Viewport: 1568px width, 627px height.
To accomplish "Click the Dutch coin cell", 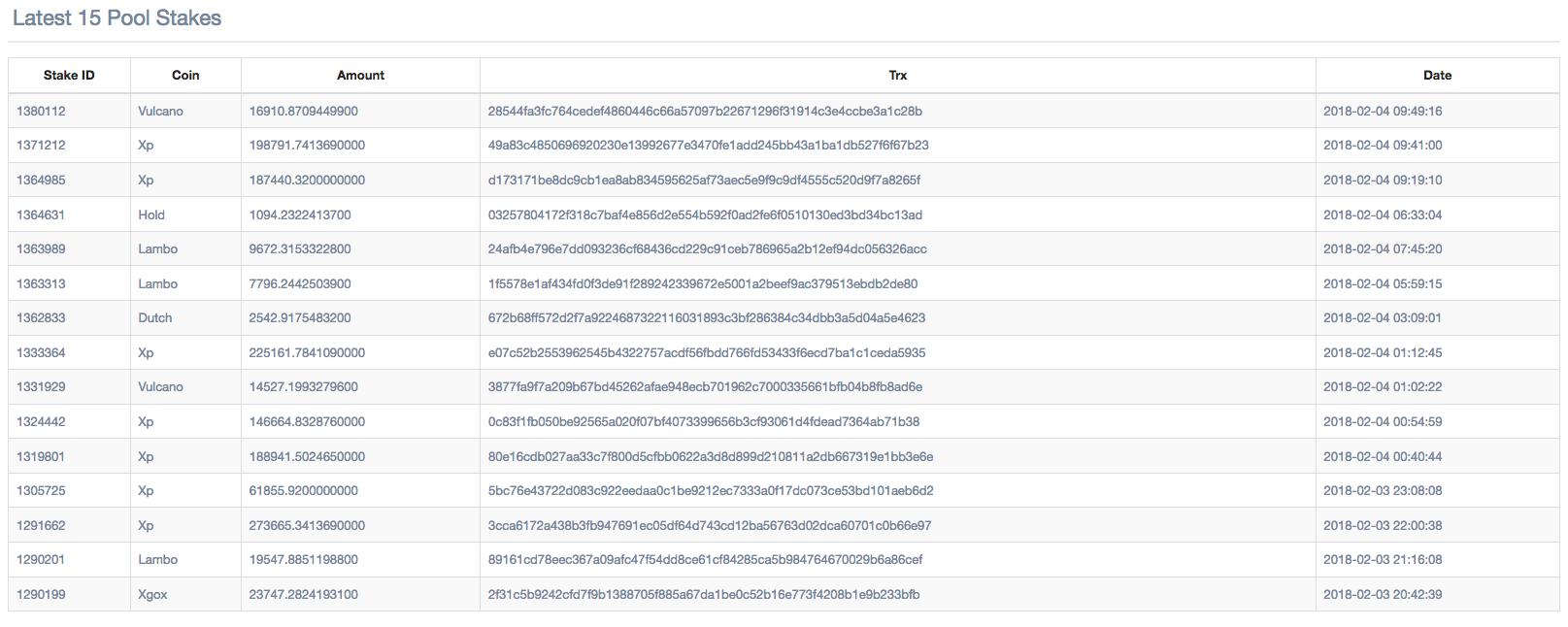I will (155, 318).
